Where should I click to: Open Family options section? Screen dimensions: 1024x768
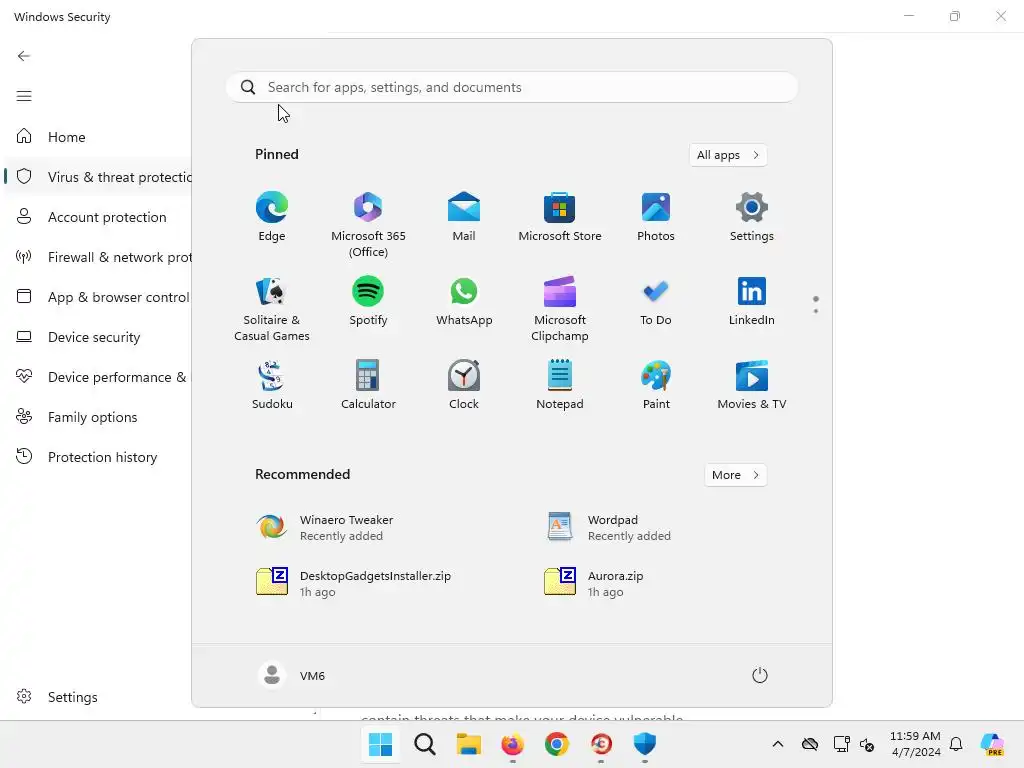coord(98,417)
